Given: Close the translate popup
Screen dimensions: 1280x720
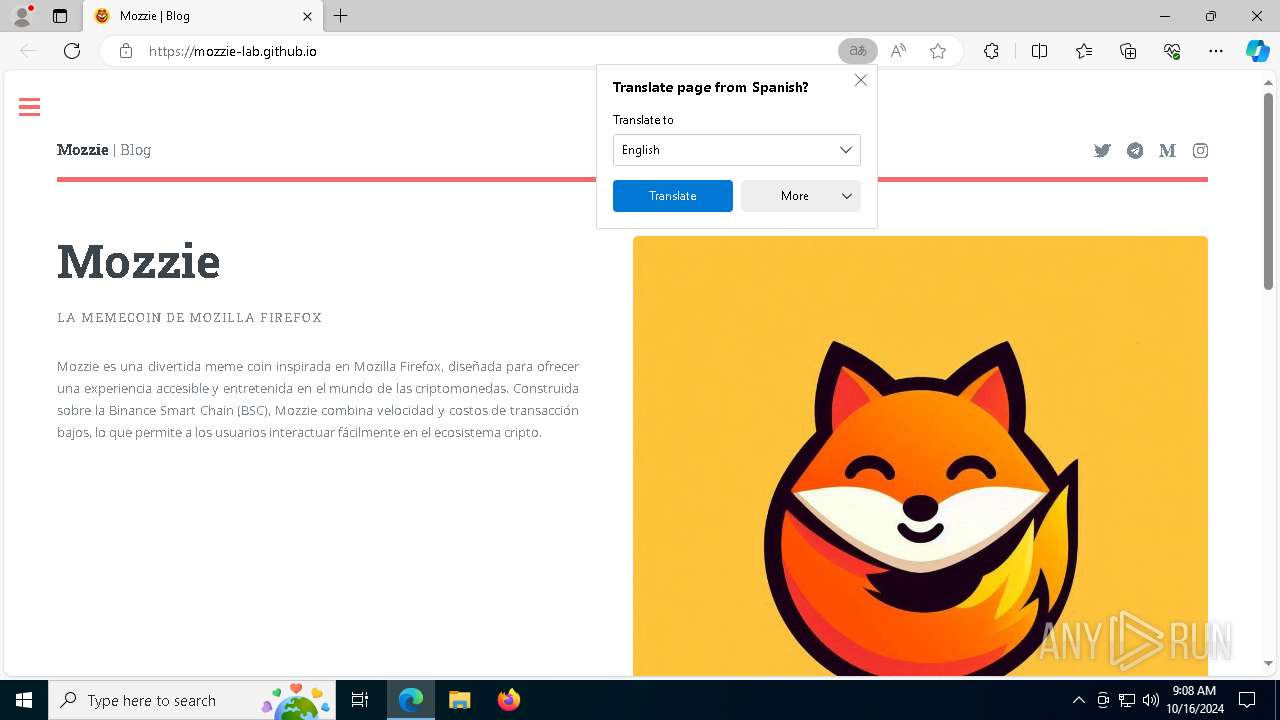Looking at the screenshot, I should point(861,80).
